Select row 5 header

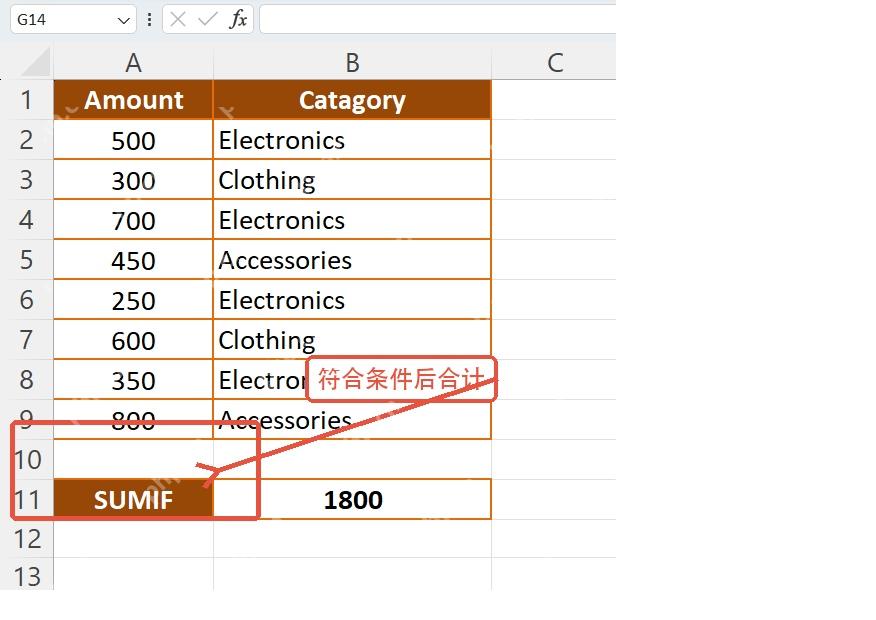coord(26,260)
